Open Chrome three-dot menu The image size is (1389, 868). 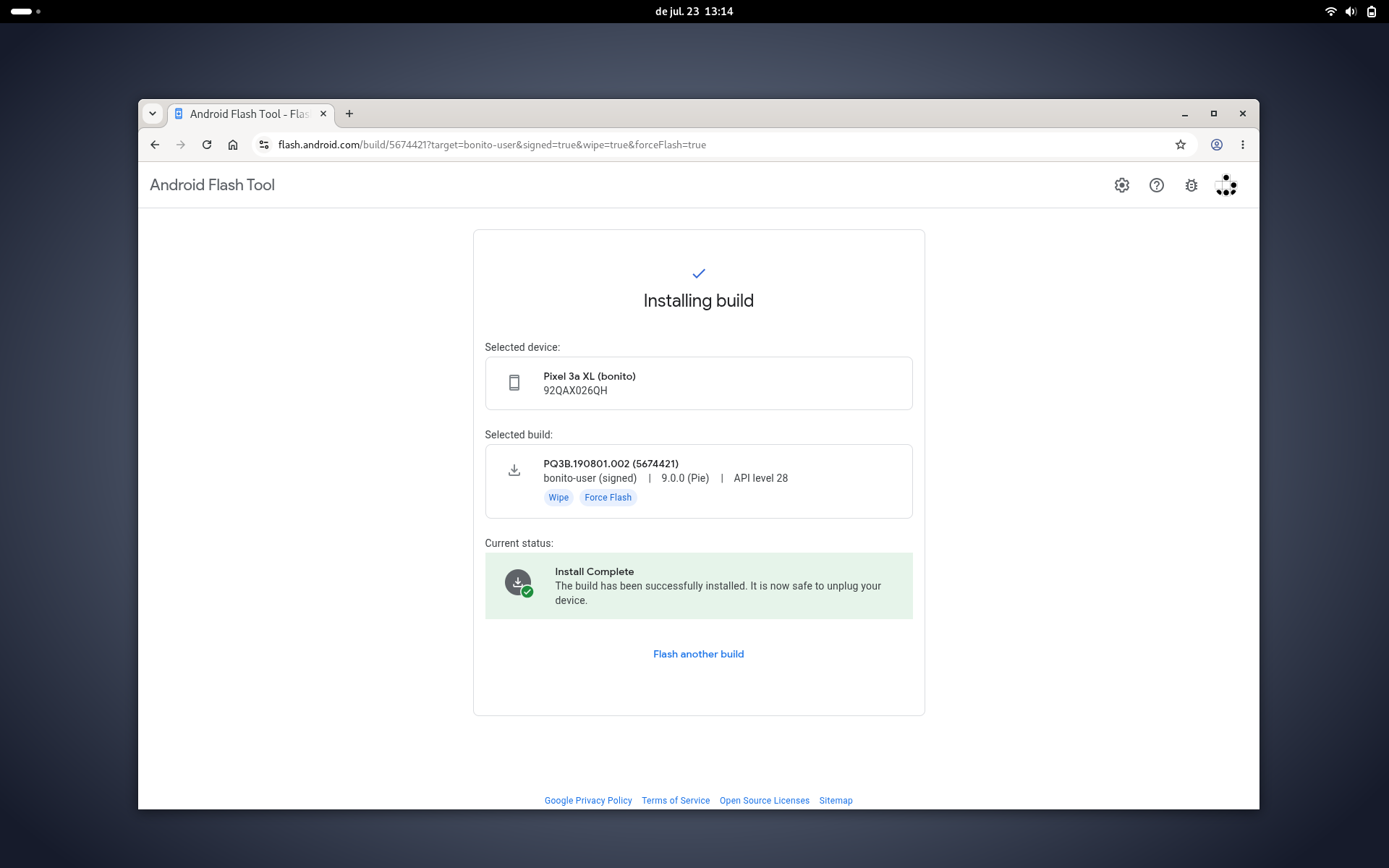[1243, 145]
